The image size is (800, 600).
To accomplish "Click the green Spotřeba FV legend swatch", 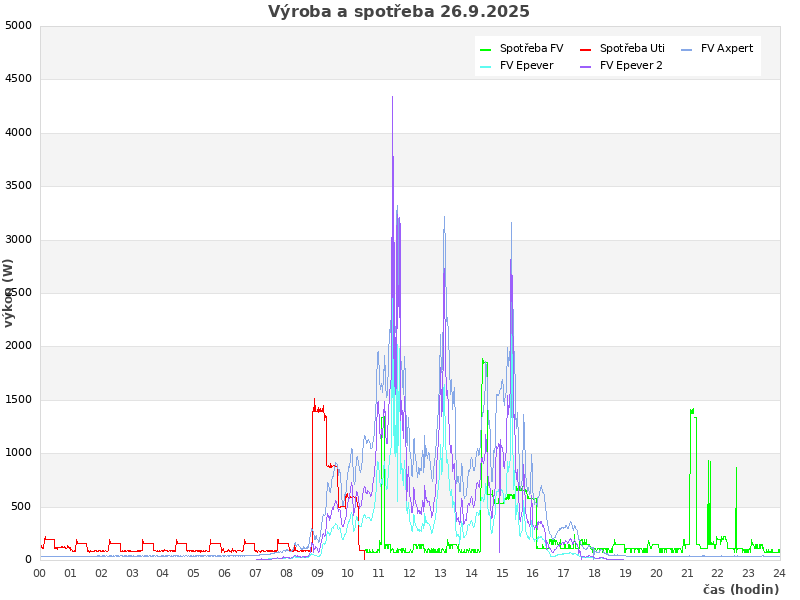I will [486, 49].
